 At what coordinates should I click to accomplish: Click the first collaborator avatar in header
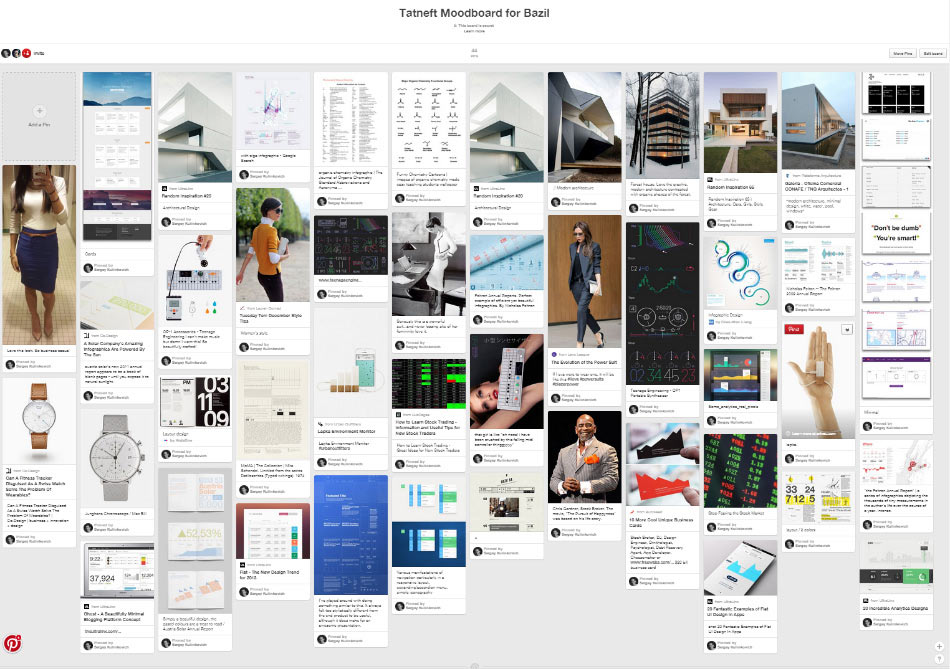tap(6, 53)
